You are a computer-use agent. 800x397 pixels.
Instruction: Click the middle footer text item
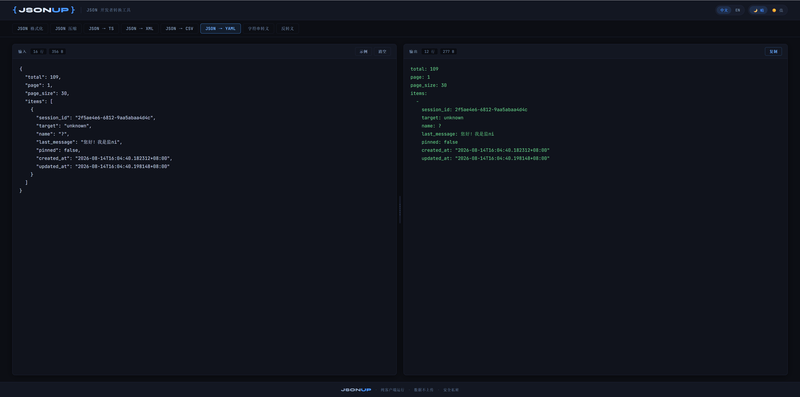(x=423, y=390)
